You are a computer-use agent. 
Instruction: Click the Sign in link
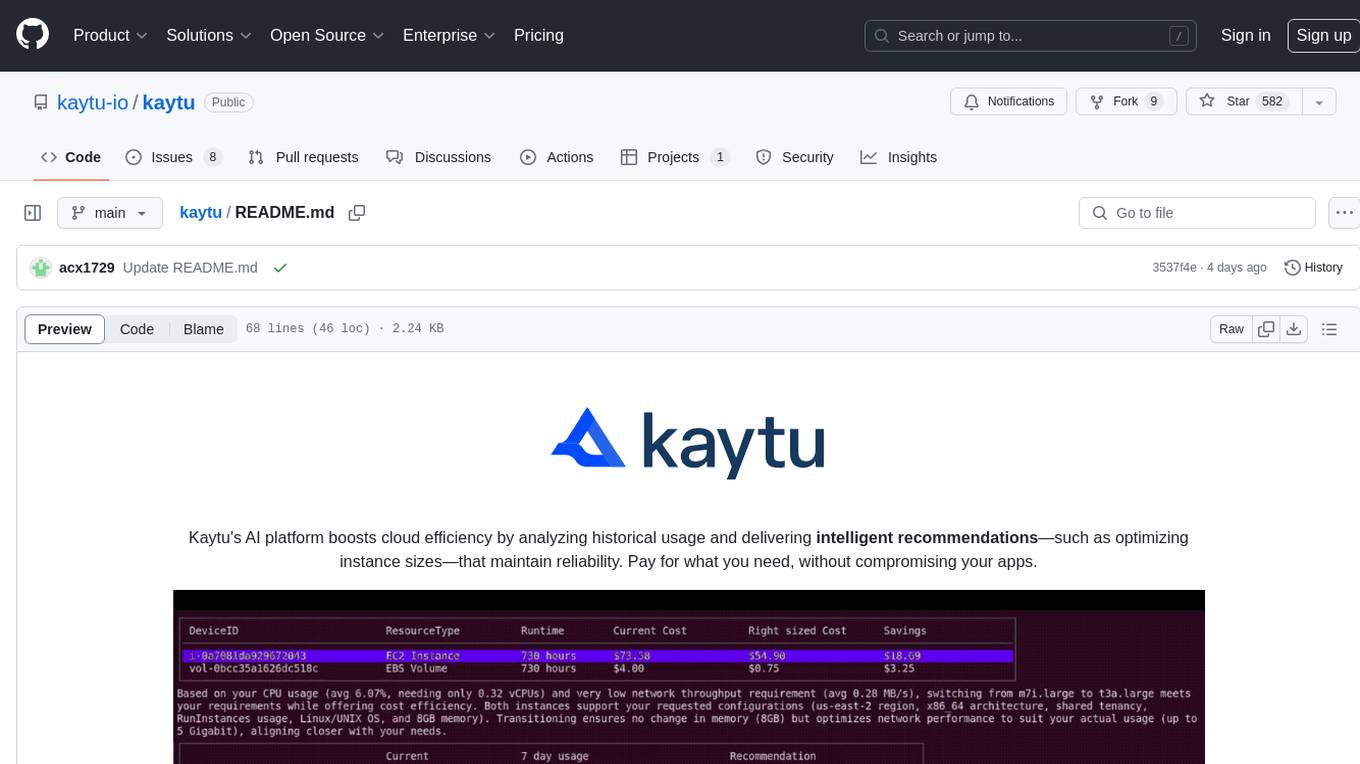[x=1246, y=35]
